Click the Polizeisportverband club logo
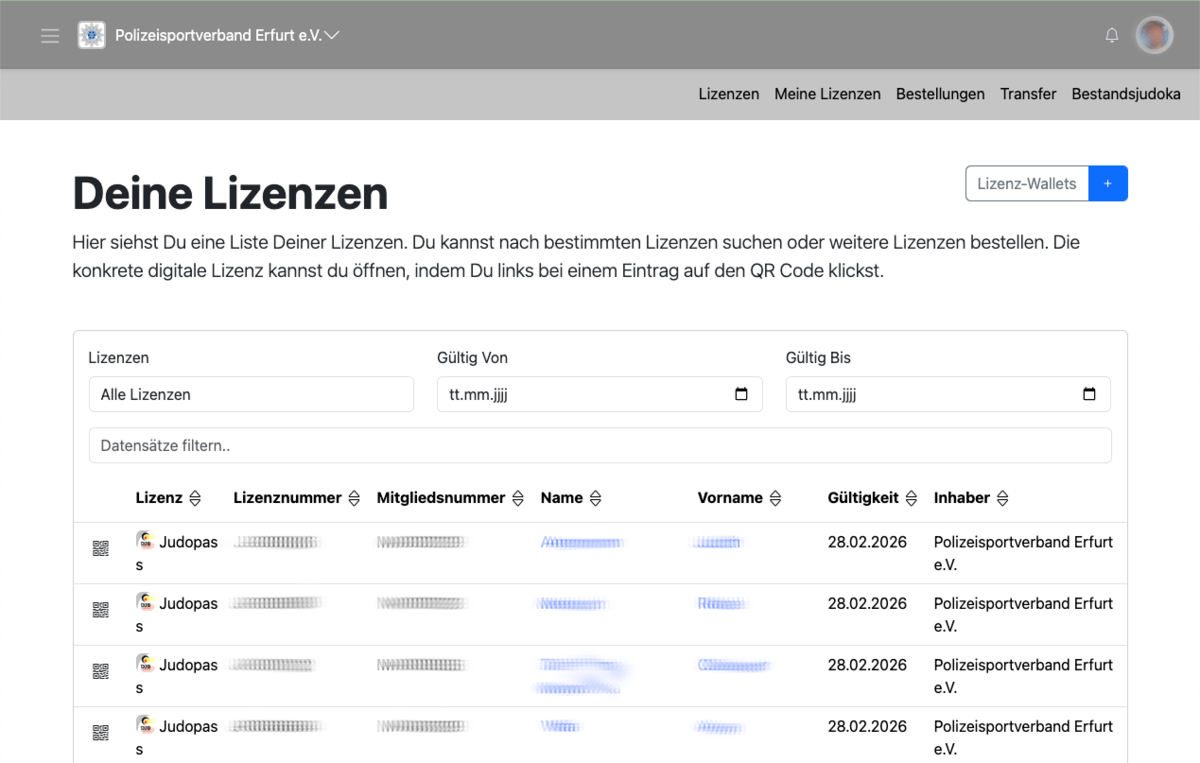The width and height of the screenshot is (1200, 763). pos(92,36)
